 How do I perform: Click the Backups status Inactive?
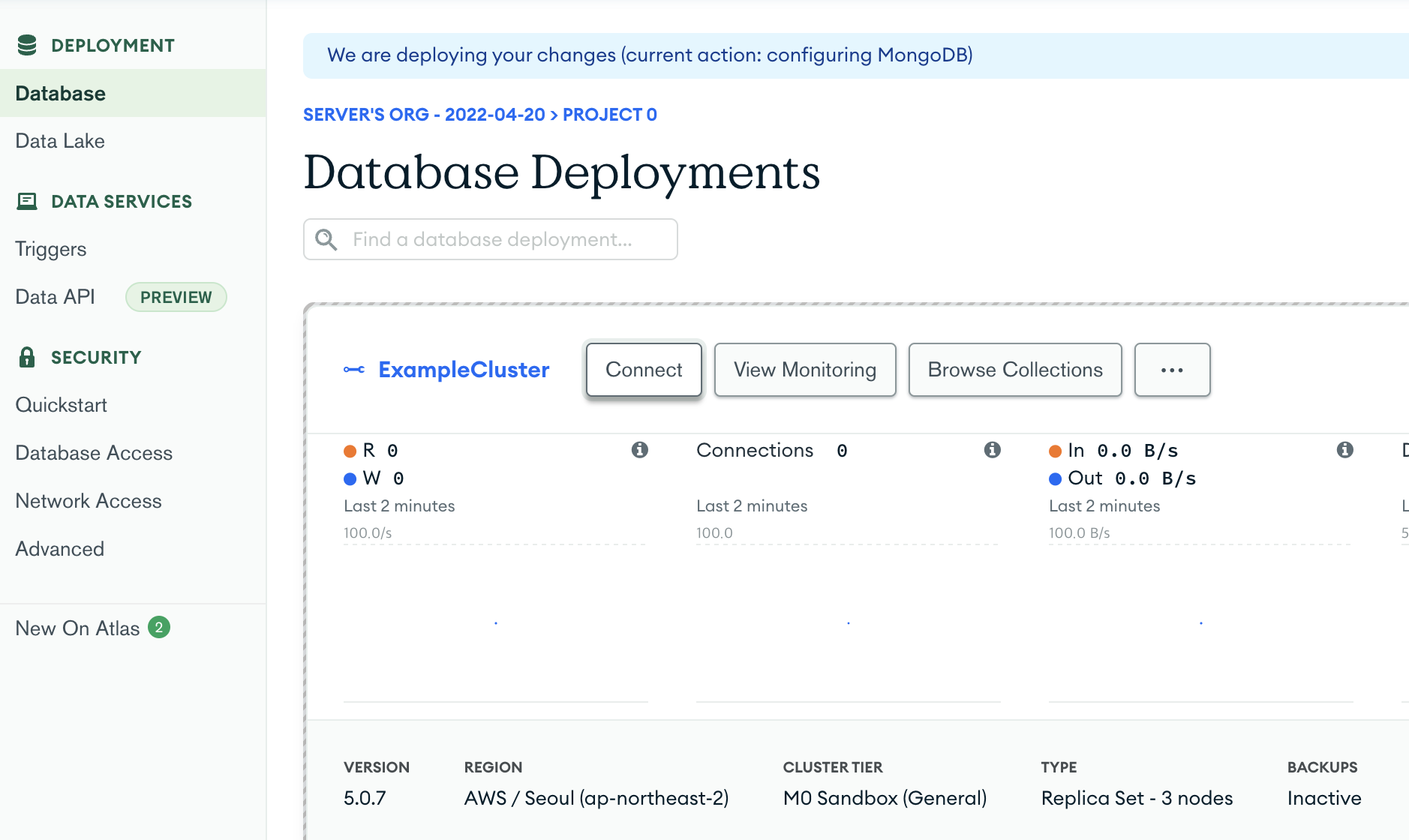click(x=1324, y=798)
